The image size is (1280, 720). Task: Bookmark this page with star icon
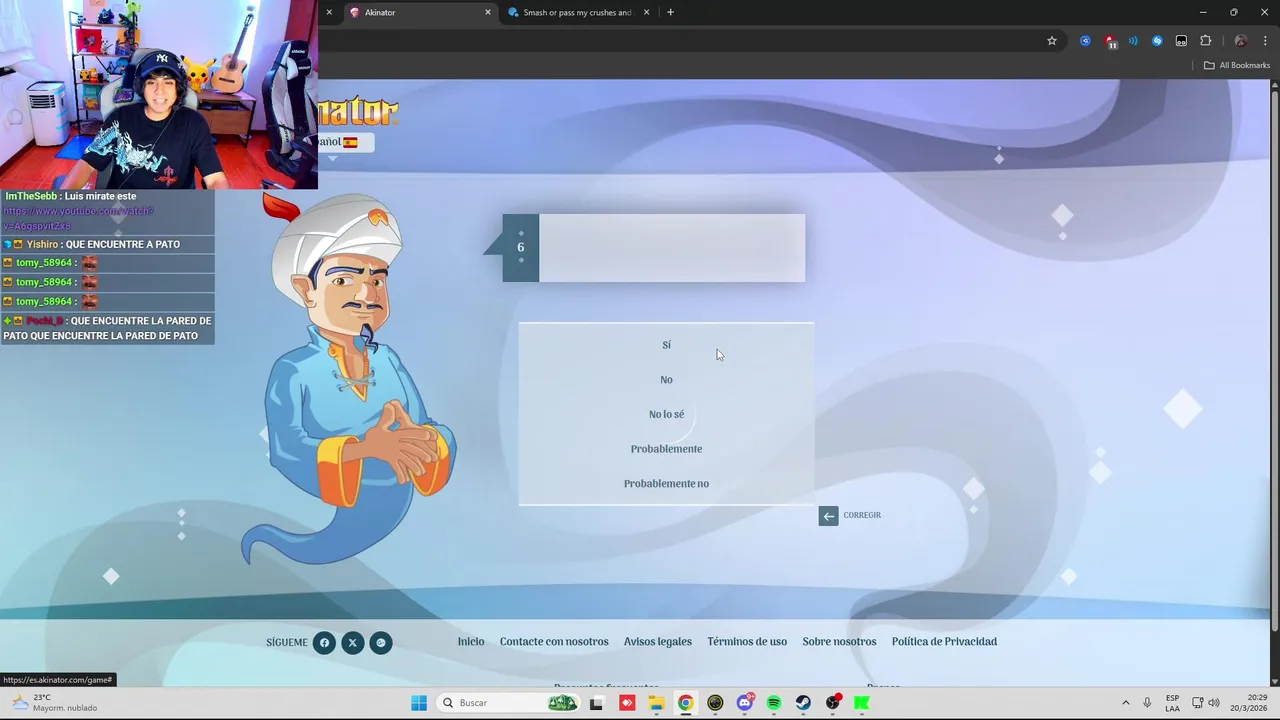(x=1052, y=41)
